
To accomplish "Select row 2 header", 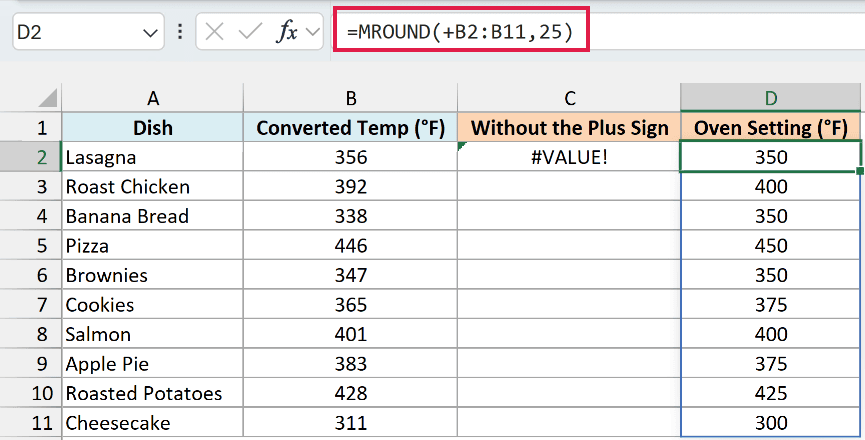I will [30, 157].
